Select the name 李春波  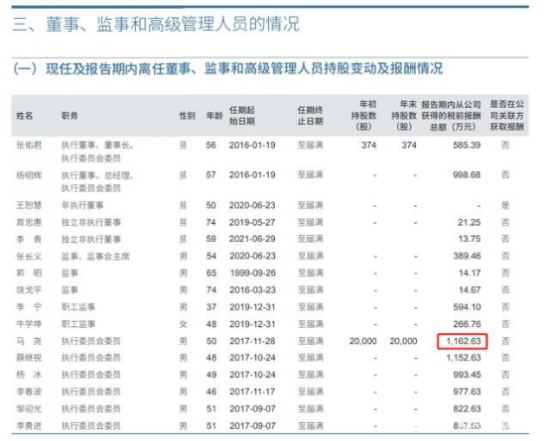point(29,392)
